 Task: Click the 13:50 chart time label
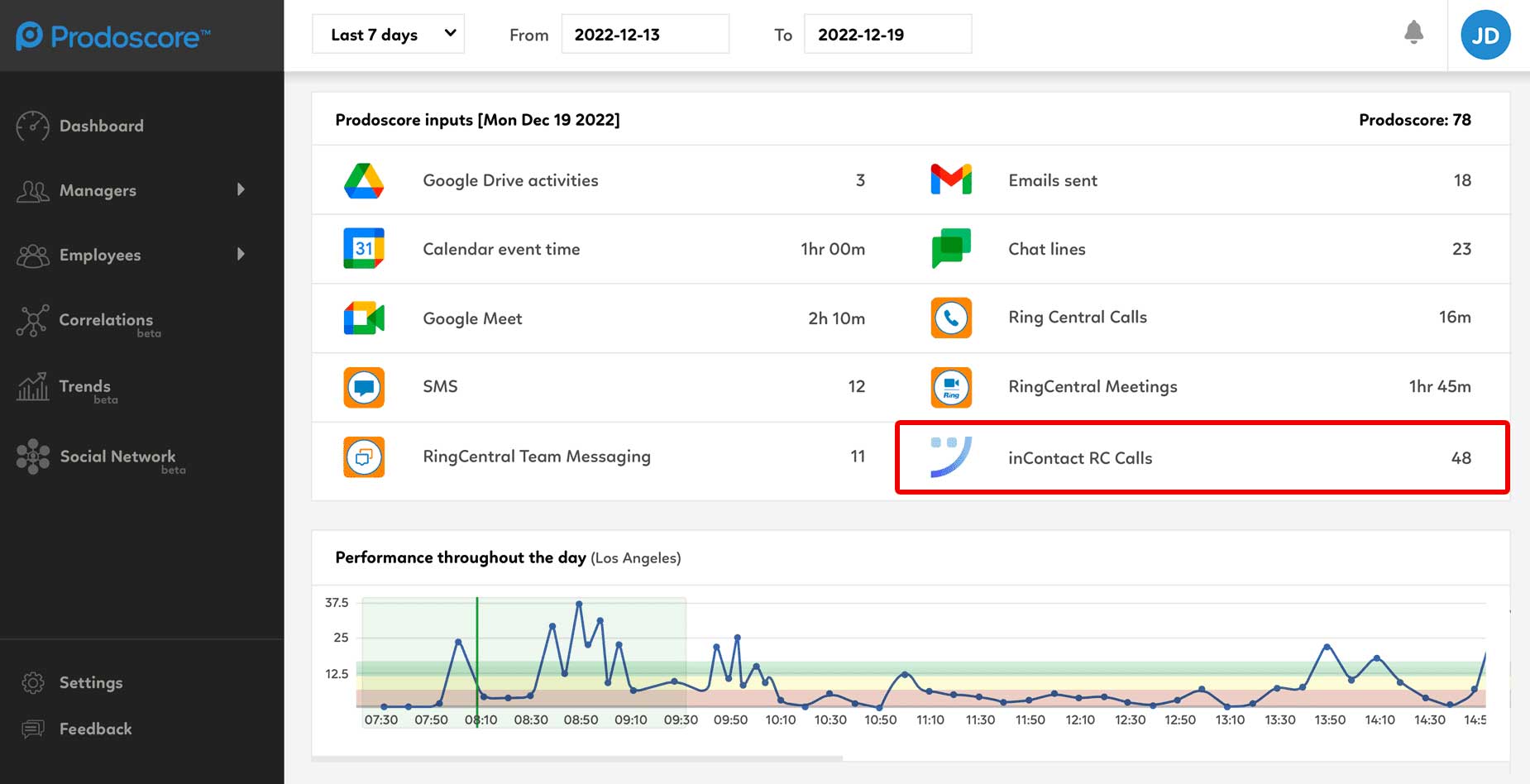(x=1330, y=719)
